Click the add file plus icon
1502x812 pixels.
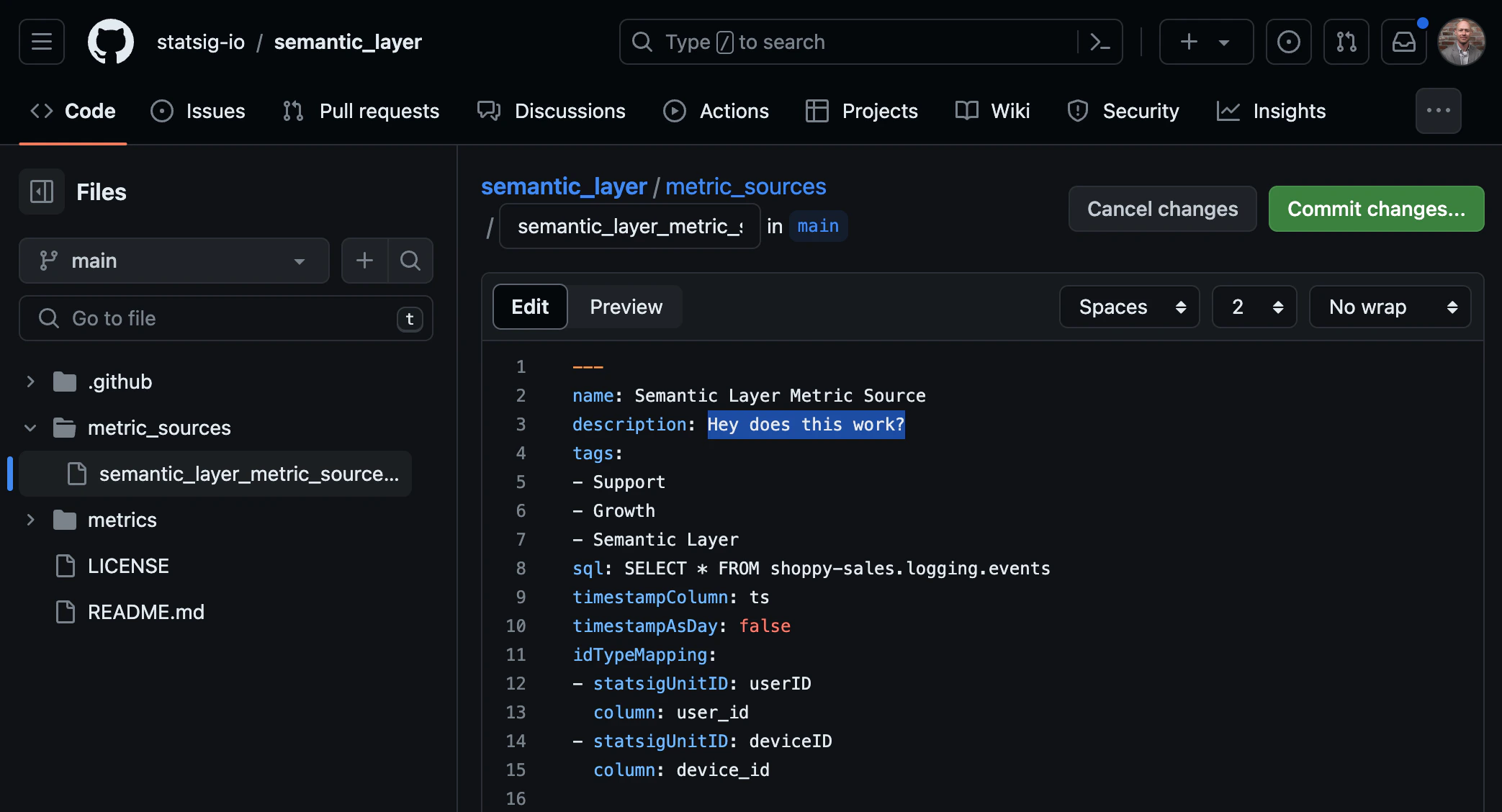[x=364, y=261]
